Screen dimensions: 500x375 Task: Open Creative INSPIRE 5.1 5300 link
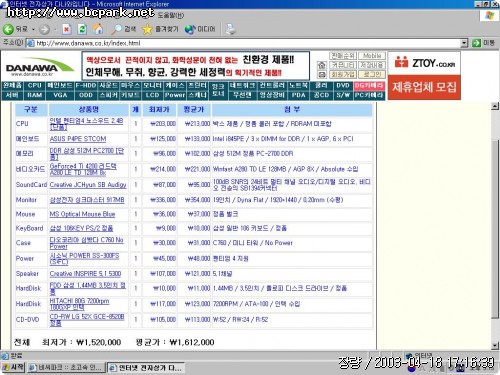click(x=85, y=274)
